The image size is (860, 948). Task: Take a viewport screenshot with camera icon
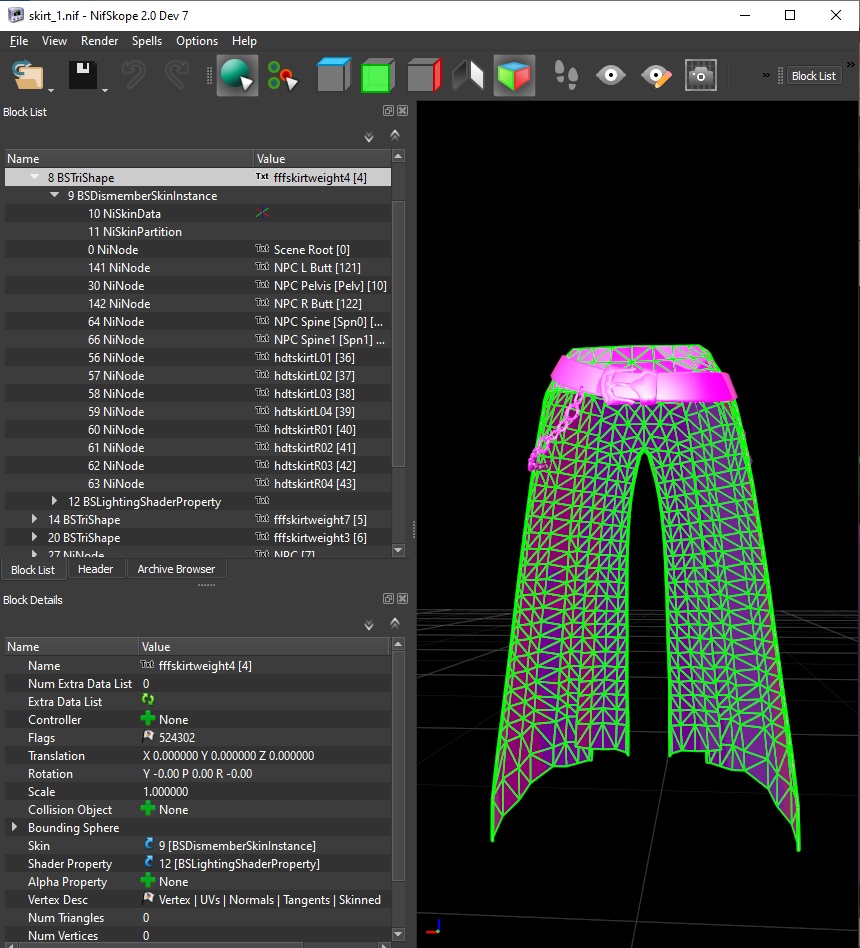pyautogui.click(x=700, y=76)
